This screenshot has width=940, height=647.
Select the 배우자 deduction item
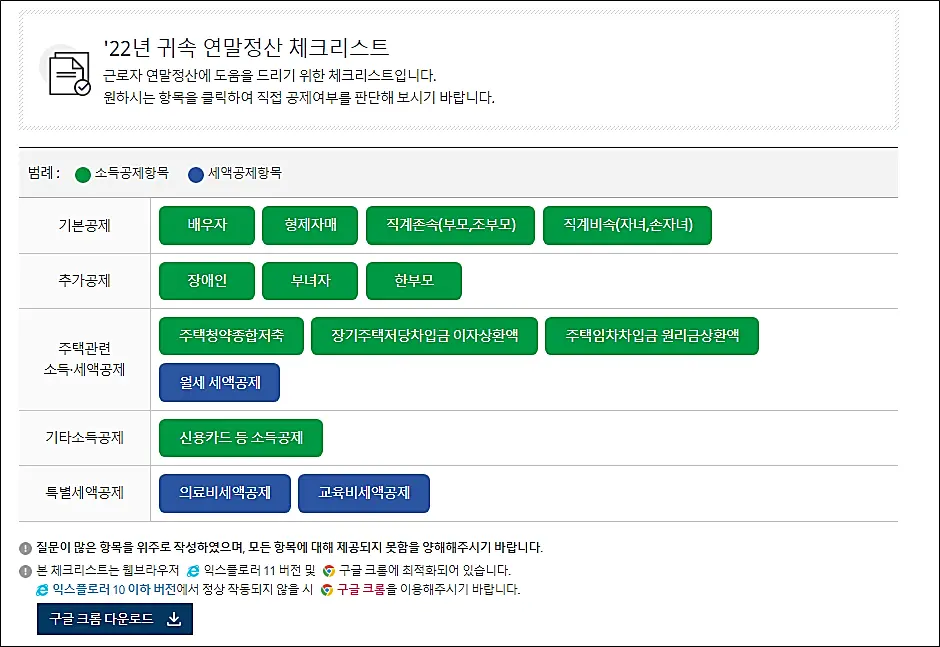[x=206, y=225]
